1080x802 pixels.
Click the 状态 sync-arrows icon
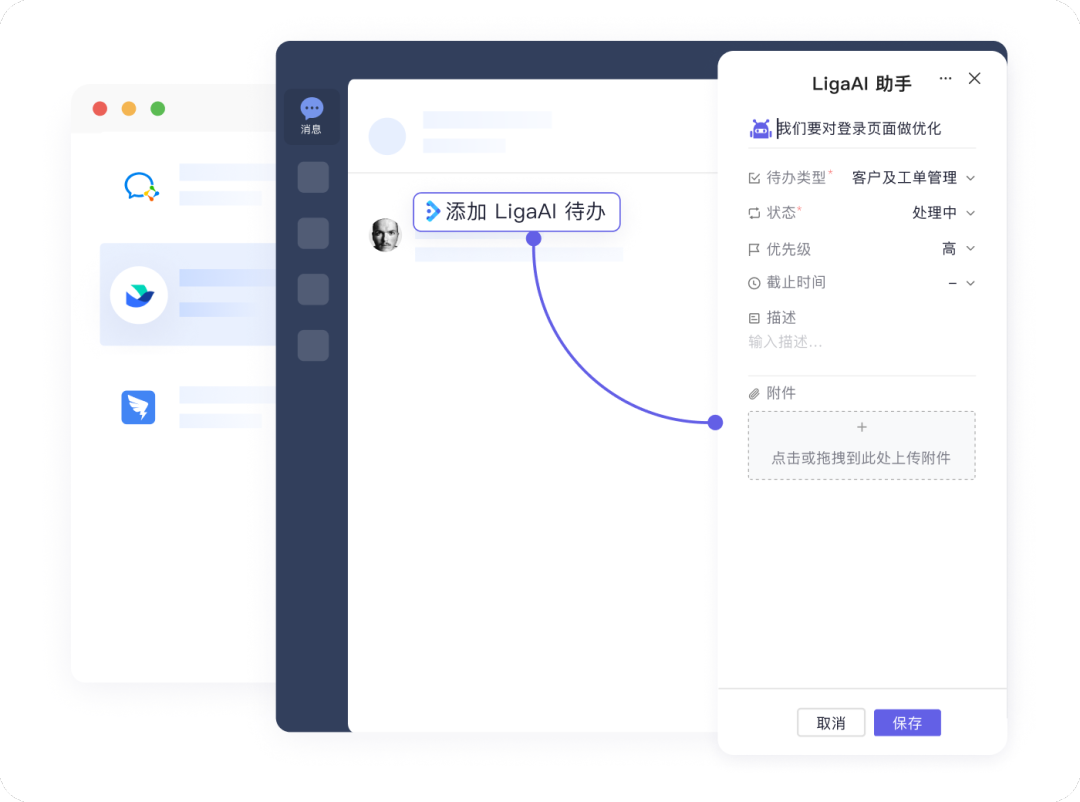[752, 212]
